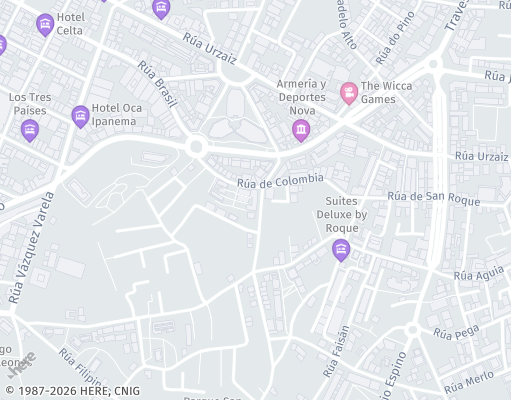This screenshot has width=511, height=400.
Task: Open The Wicca Games pink marker
Action: click(349, 93)
